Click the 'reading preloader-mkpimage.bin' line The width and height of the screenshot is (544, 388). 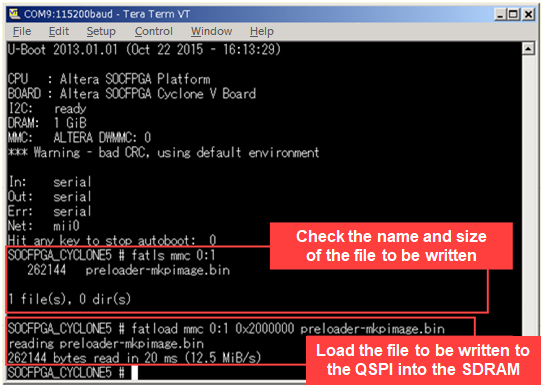106,344
